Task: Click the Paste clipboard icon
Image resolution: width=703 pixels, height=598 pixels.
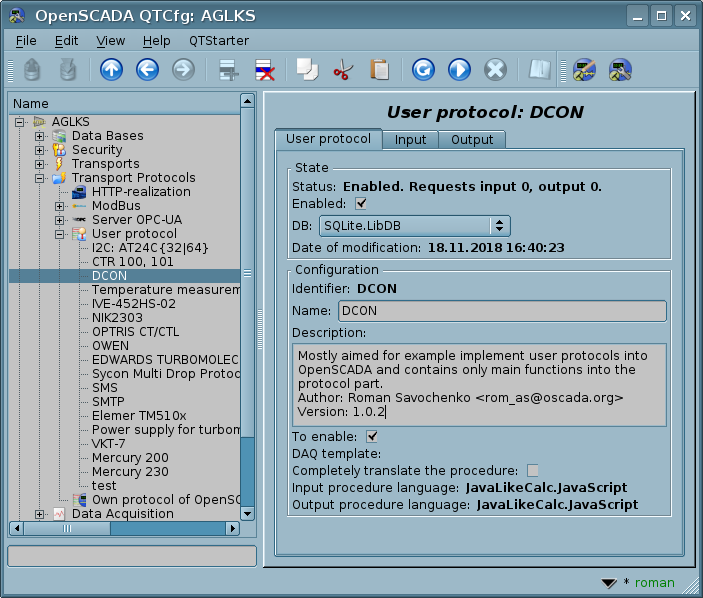Action: 379,70
